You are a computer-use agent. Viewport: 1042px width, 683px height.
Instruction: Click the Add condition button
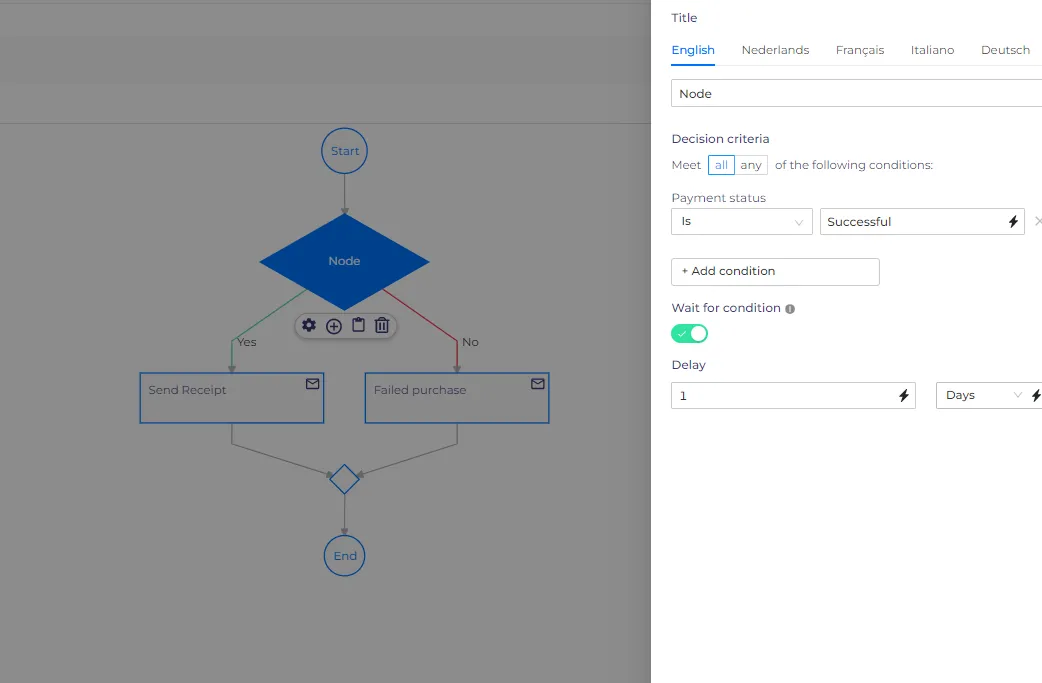(x=776, y=272)
